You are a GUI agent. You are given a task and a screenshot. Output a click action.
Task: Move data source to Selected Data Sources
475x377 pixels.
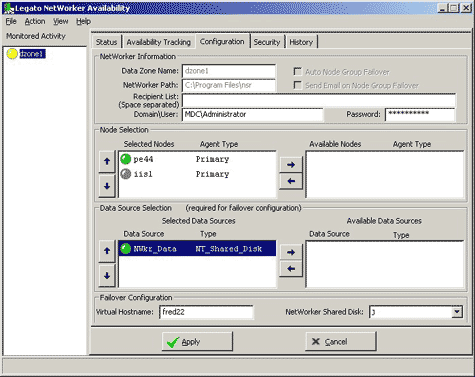click(x=291, y=269)
